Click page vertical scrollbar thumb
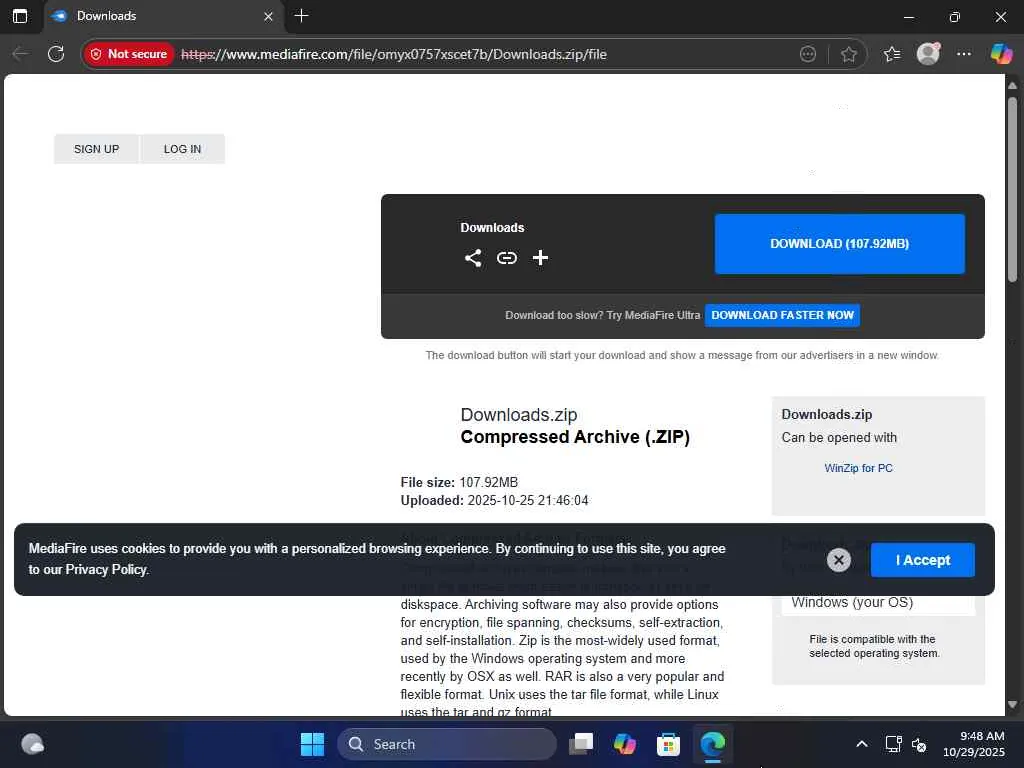This screenshot has height=768, width=1024. point(1012,189)
